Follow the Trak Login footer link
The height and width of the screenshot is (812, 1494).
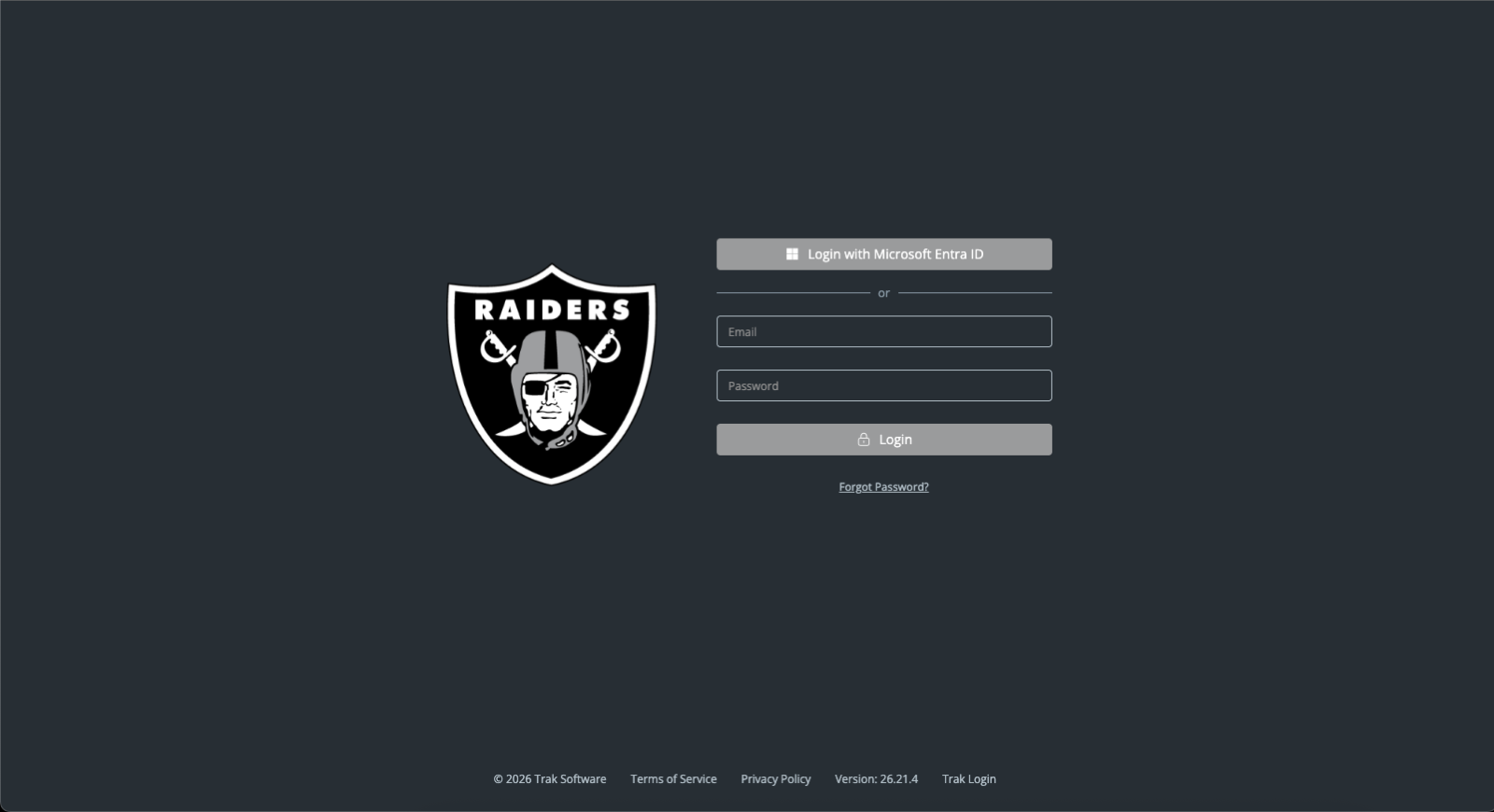(x=969, y=778)
